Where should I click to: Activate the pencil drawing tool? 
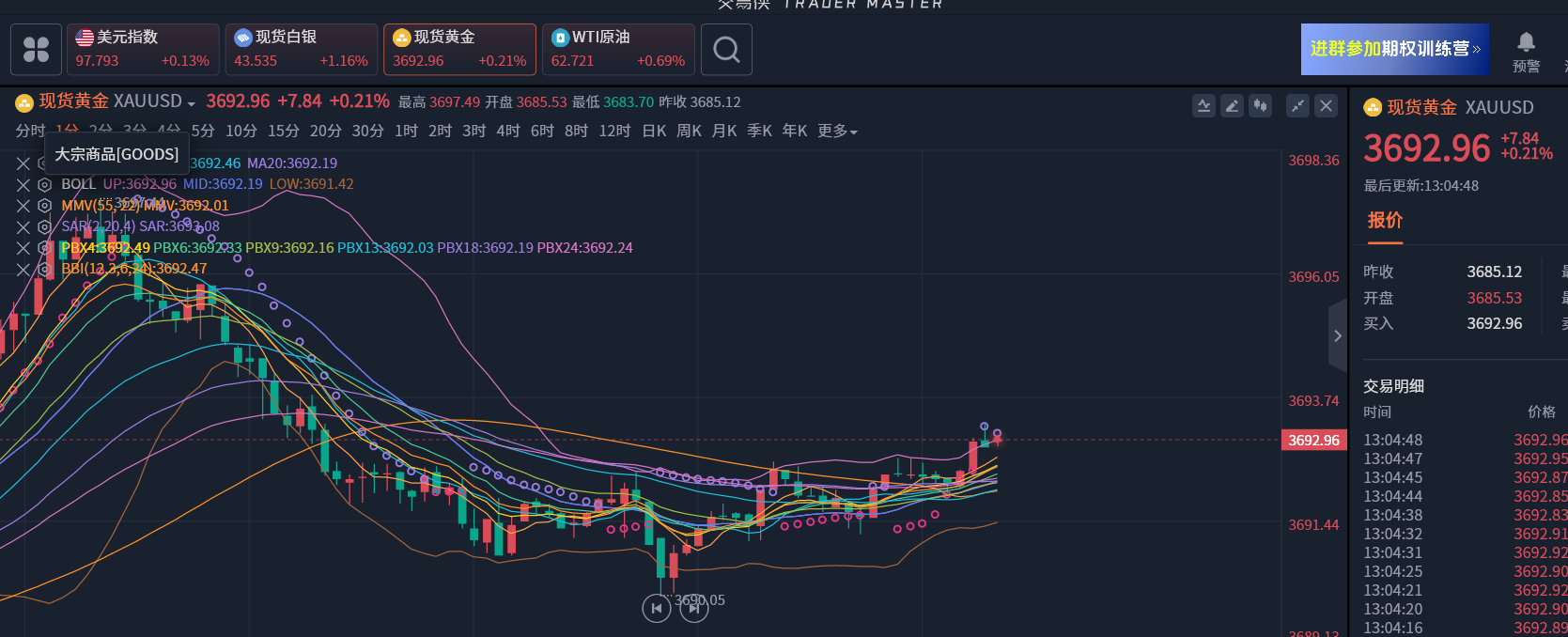click(x=1232, y=105)
